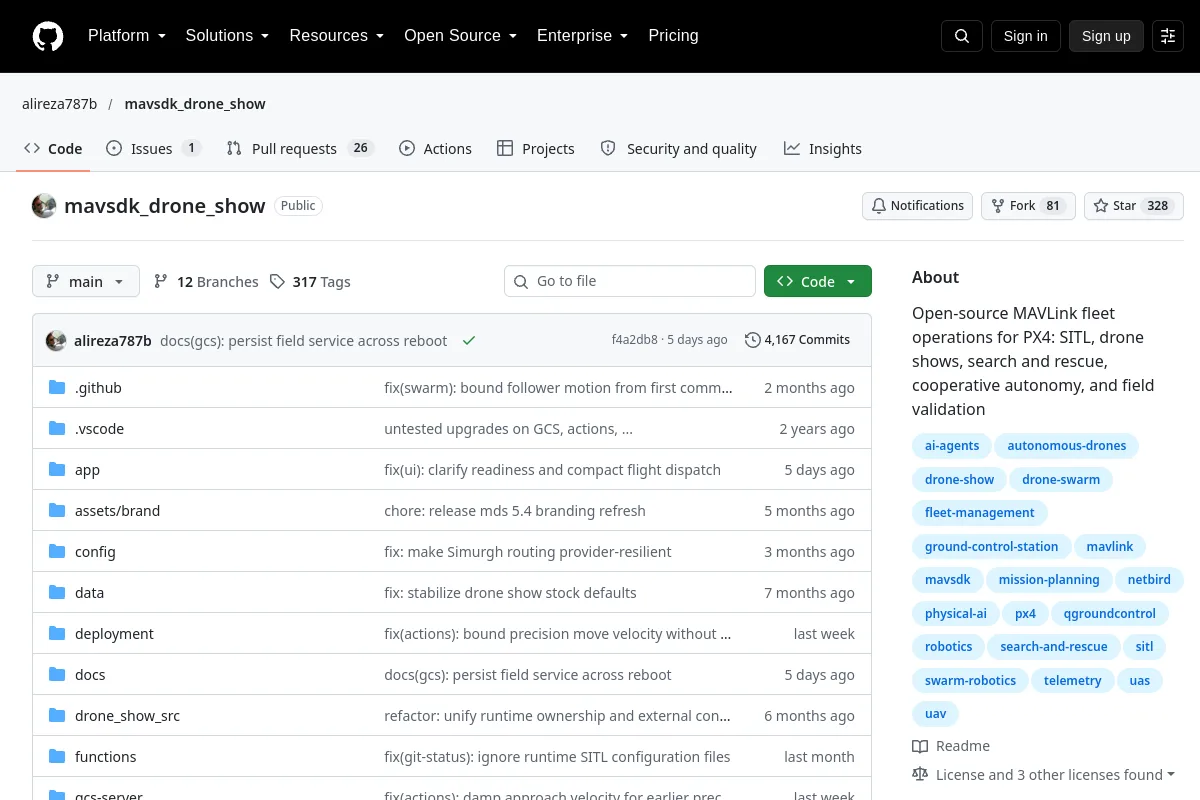The height and width of the screenshot is (800, 1200).
Task: Click the Notifications bell button
Action: pyautogui.click(x=918, y=206)
